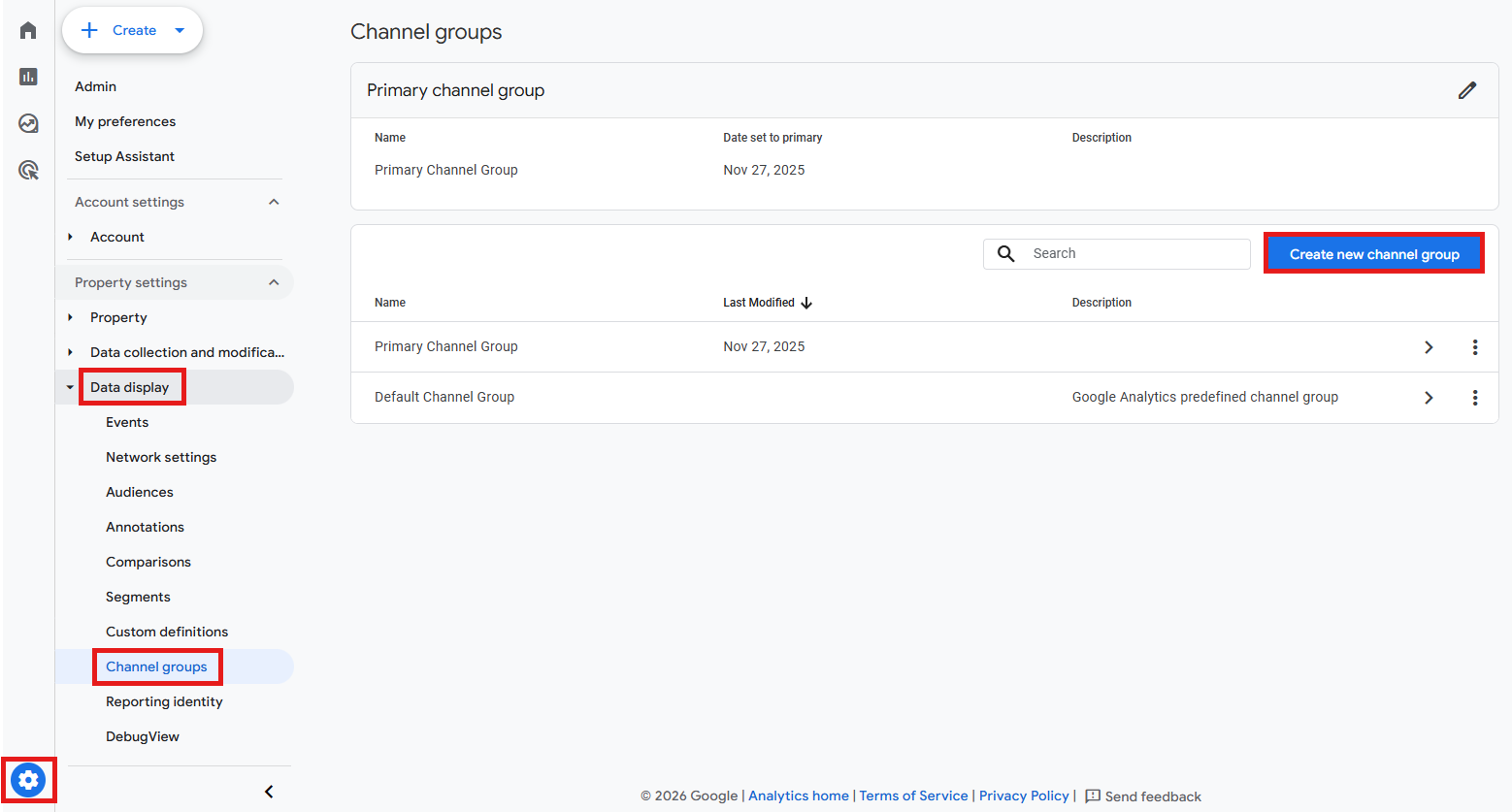
Task: Click the Send feedback icon
Action: coord(1093,796)
